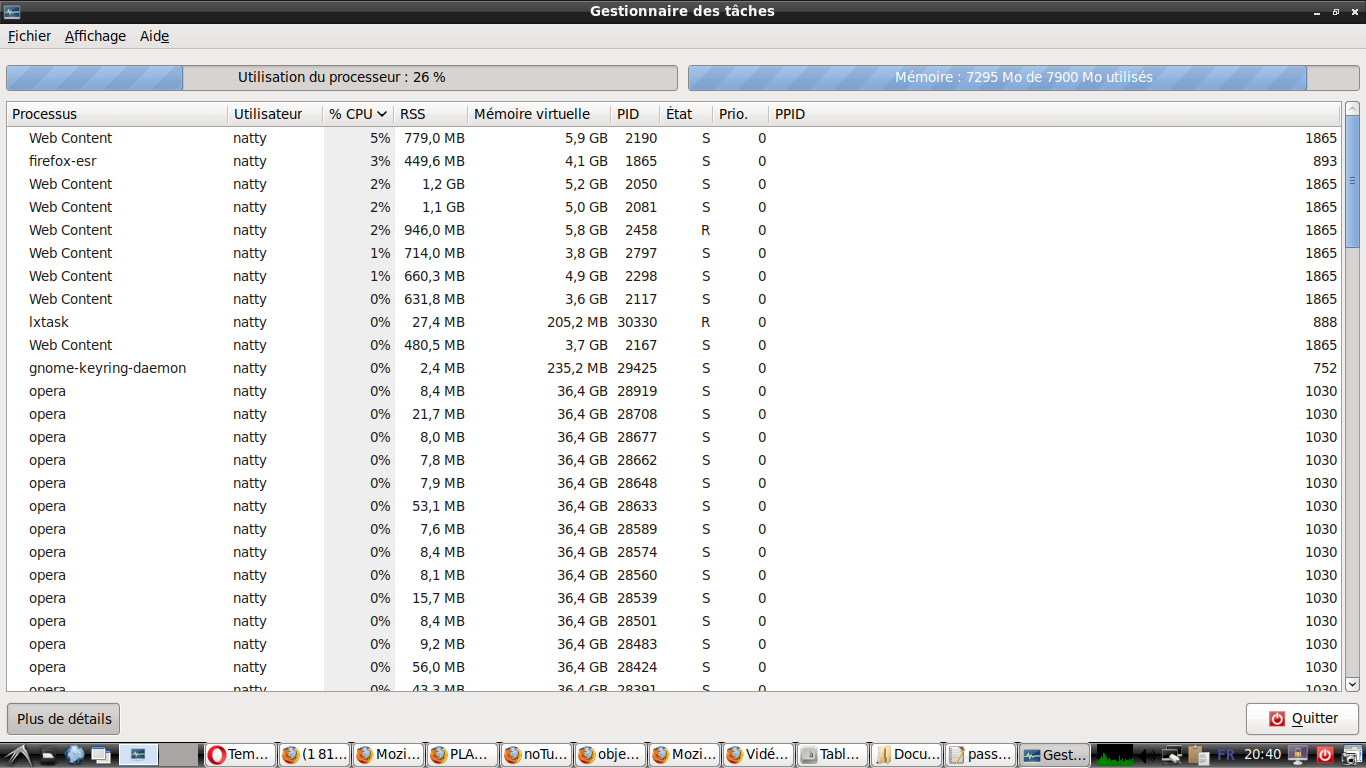Image resolution: width=1366 pixels, height=768 pixels.
Task: Click the task manager window menu icon in the title bar
Action: (x=12, y=11)
